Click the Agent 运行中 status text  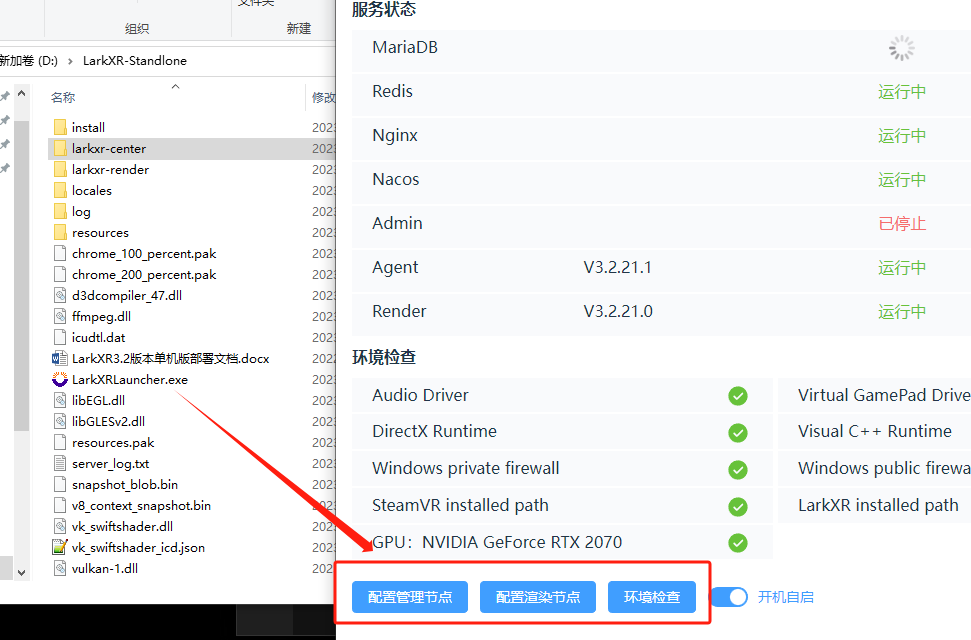coord(902,268)
